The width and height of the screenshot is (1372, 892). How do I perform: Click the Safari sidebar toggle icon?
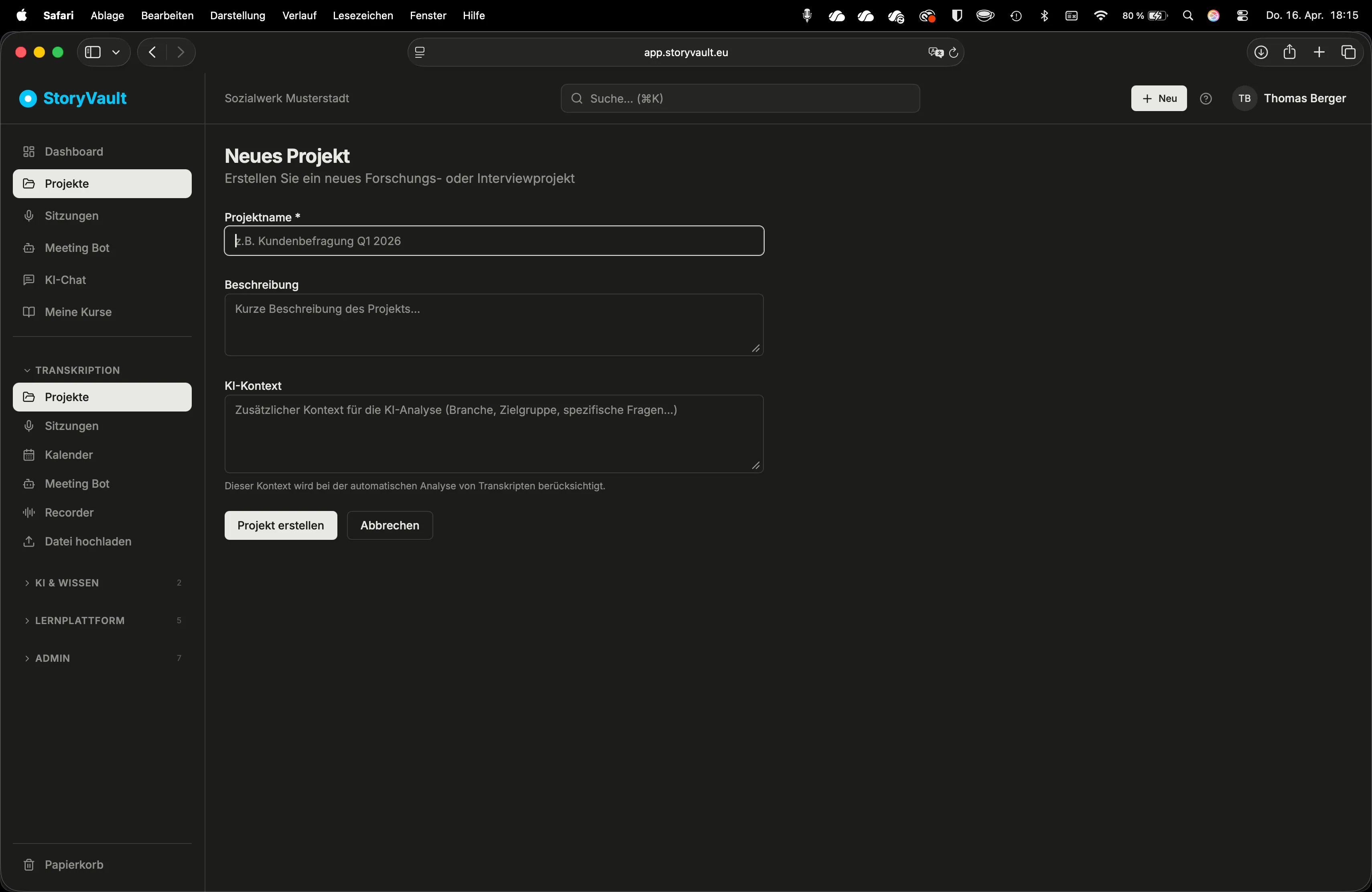(x=93, y=53)
